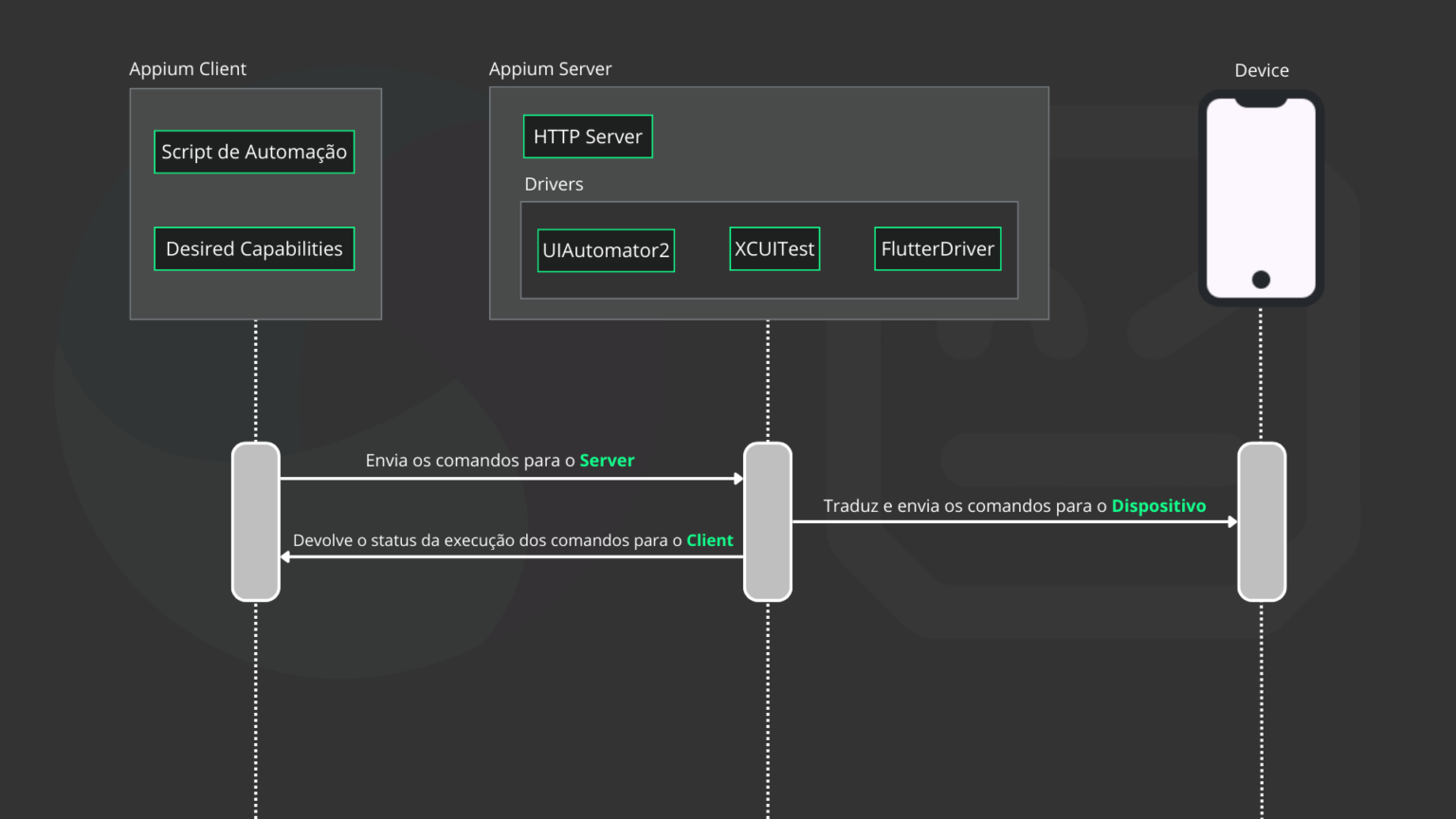
Task: Select the UIAutomator2 driver box
Action: tap(606, 250)
